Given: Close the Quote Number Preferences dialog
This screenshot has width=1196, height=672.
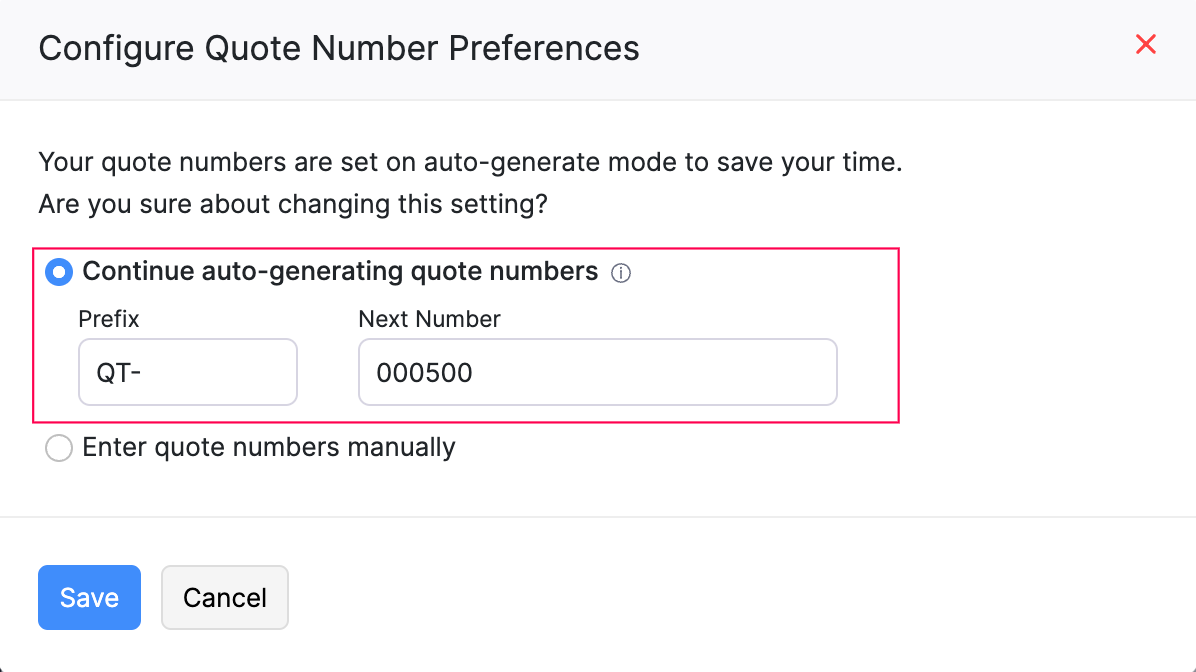Looking at the screenshot, I should pos(1146,44).
